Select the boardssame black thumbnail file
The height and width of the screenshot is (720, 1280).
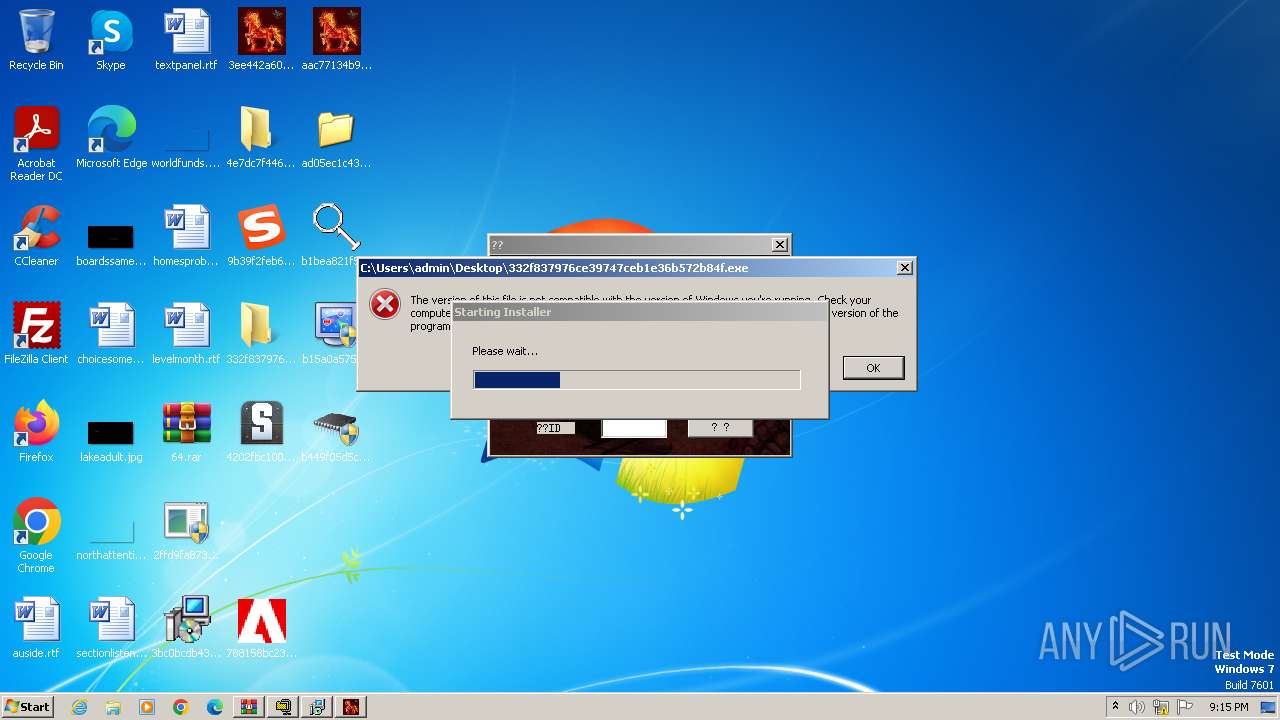click(x=111, y=236)
